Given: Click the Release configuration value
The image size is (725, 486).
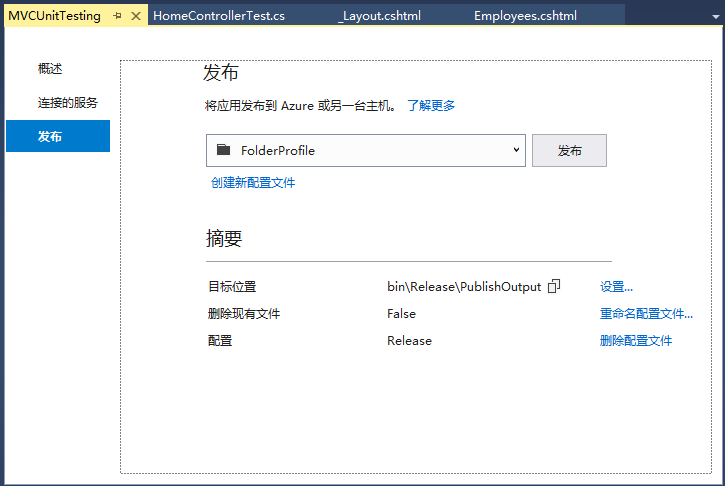Looking at the screenshot, I should (409, 340).
